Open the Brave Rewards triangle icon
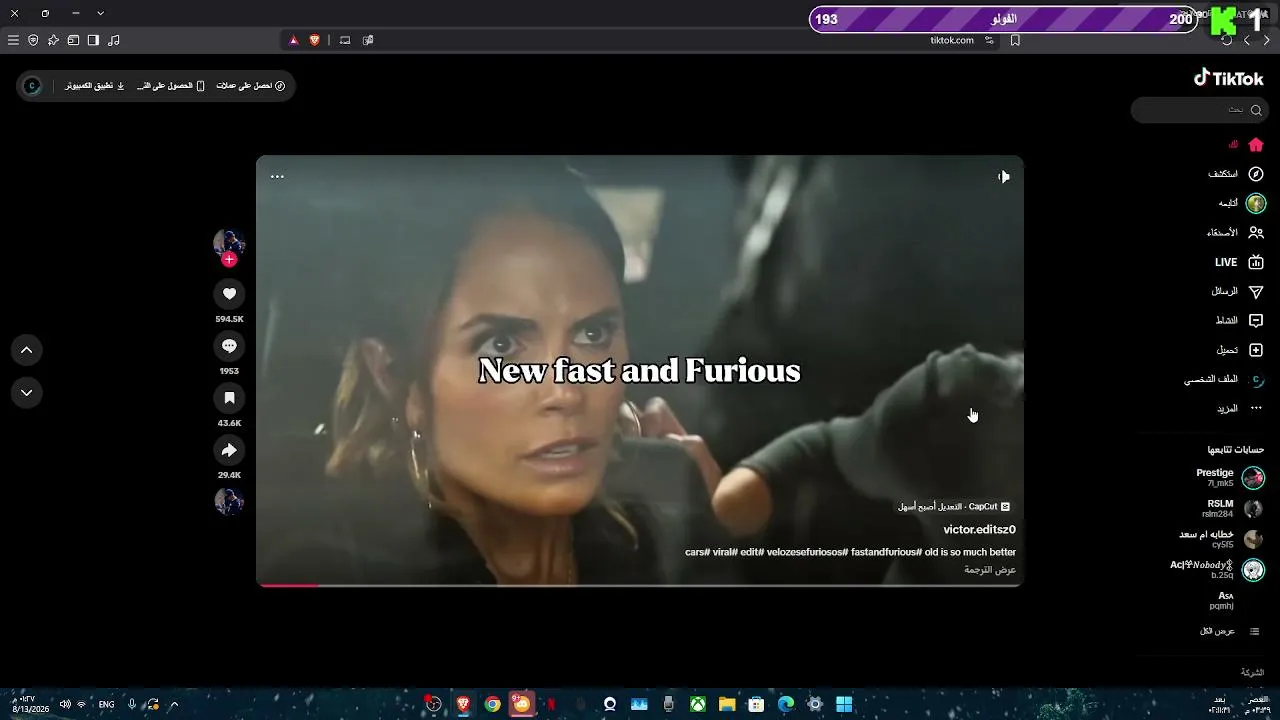Image resolution: width=1280 pixels, height=720 pixels. coord(294,40)
